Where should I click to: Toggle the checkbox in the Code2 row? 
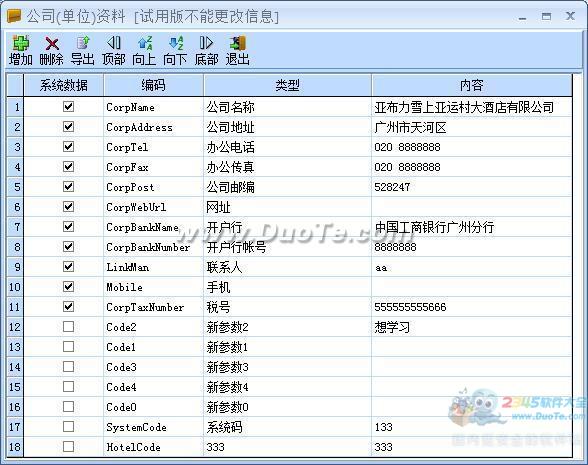(x=68, y=327)
